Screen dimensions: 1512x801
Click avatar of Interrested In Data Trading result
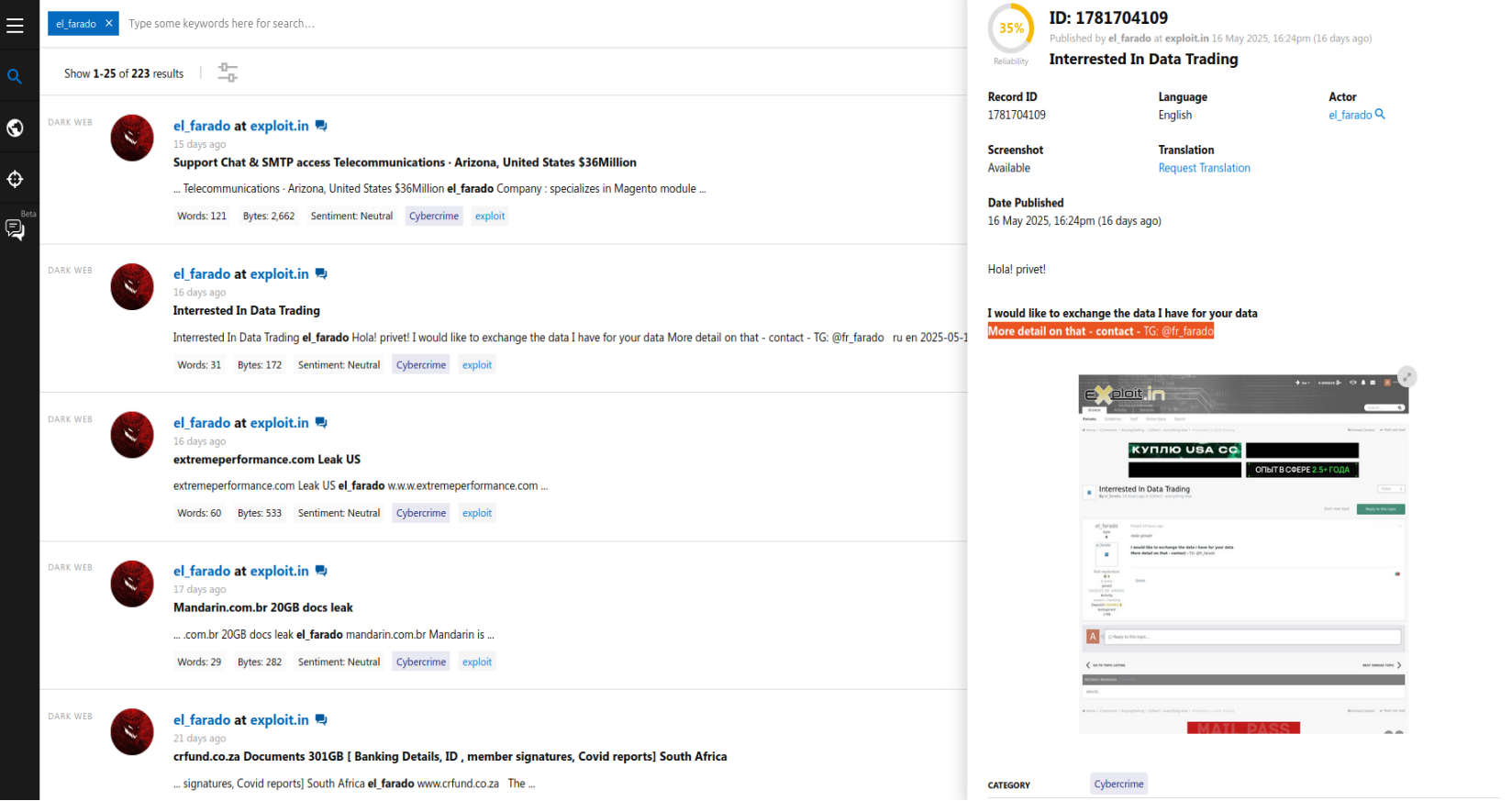pyautogui.click(x=132, y=286)
